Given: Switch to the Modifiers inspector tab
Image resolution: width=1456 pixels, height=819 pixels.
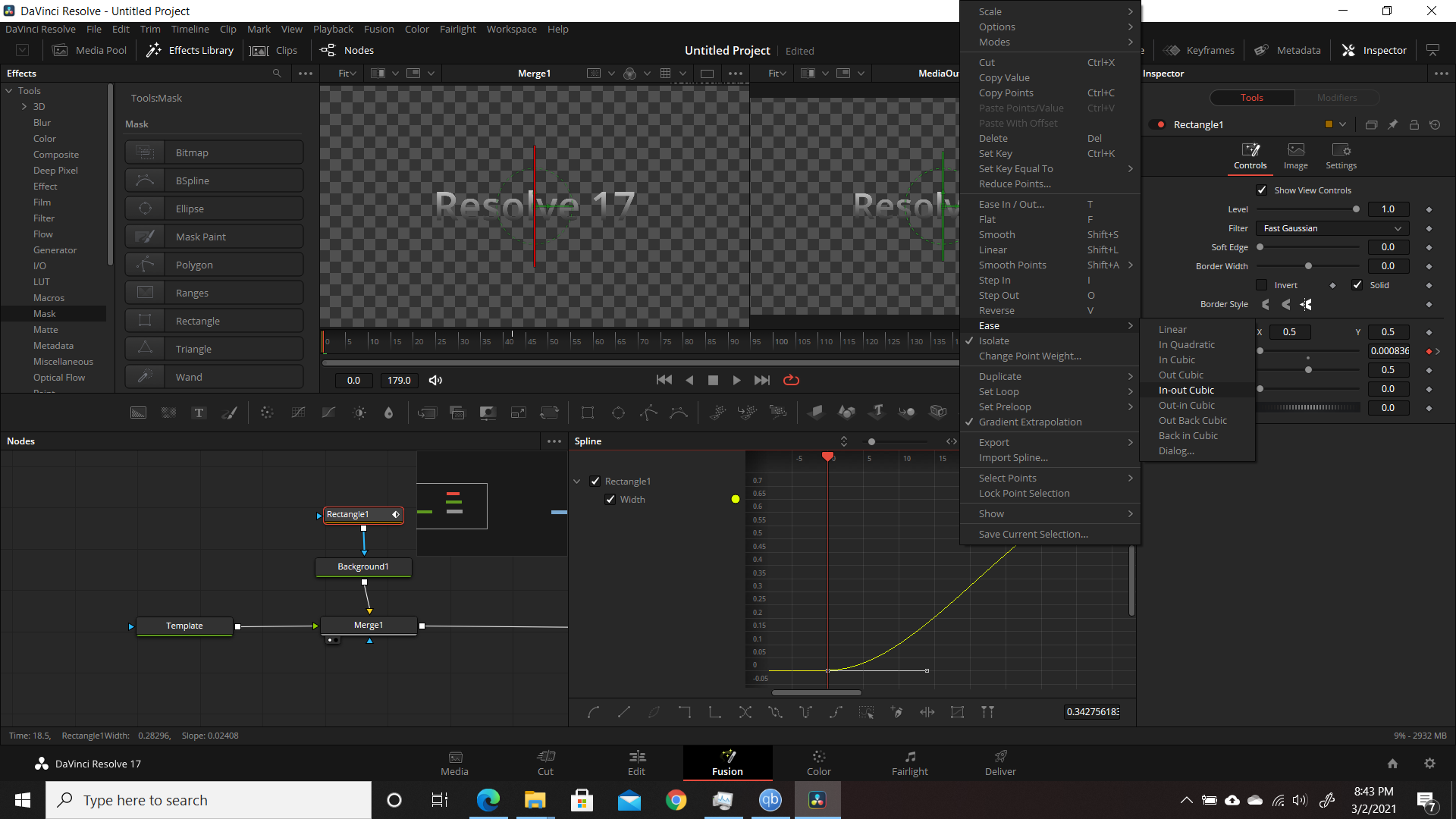Looking at the screenshot, I should 1336,98.
